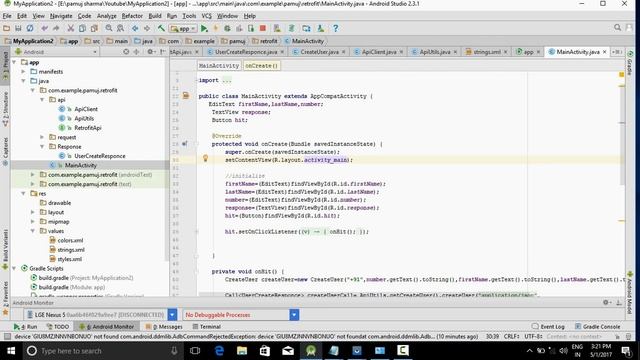640x360 pixels.
Task: Open Android Monitor settings gear icon
Action: click(x=606, y=302)
